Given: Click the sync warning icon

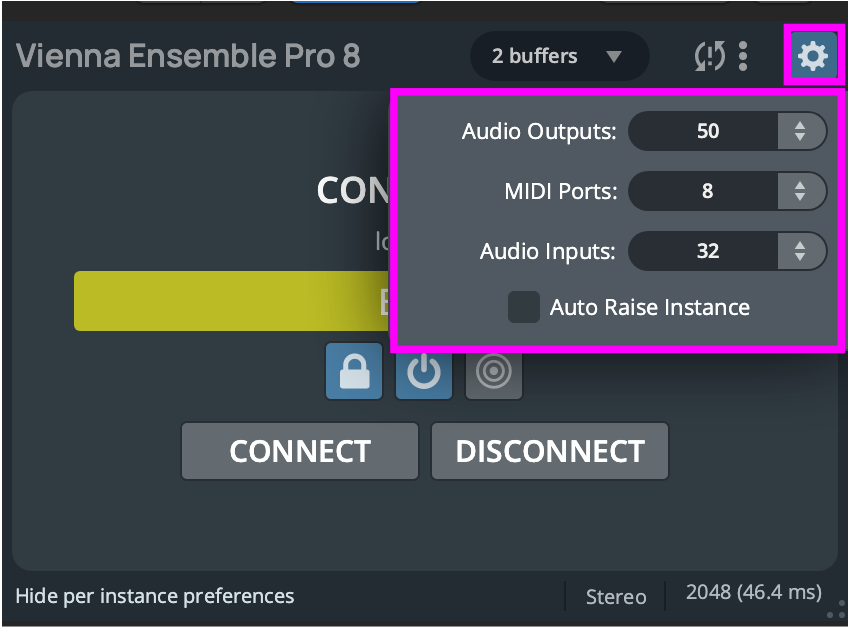Looking at the screenshot, I should pyautogui.click(x=709, y=57).
